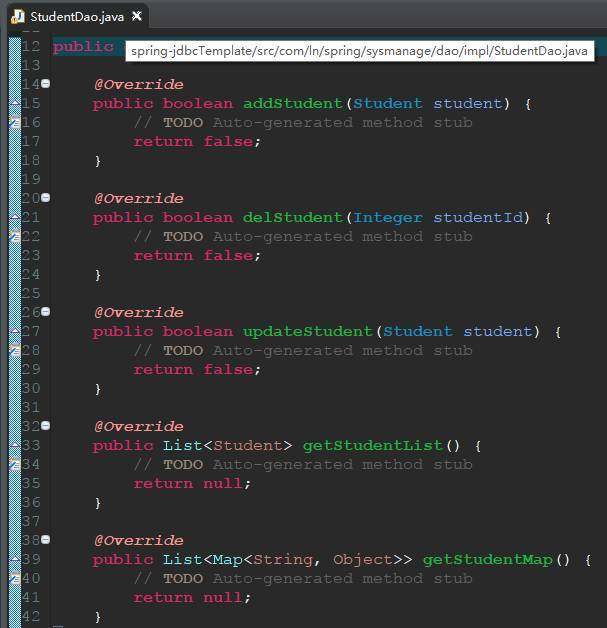607x628 pixels.
Task: Collapse the updateStudent method at line 26
Action: pyautogui.click(x=46, y=312)
